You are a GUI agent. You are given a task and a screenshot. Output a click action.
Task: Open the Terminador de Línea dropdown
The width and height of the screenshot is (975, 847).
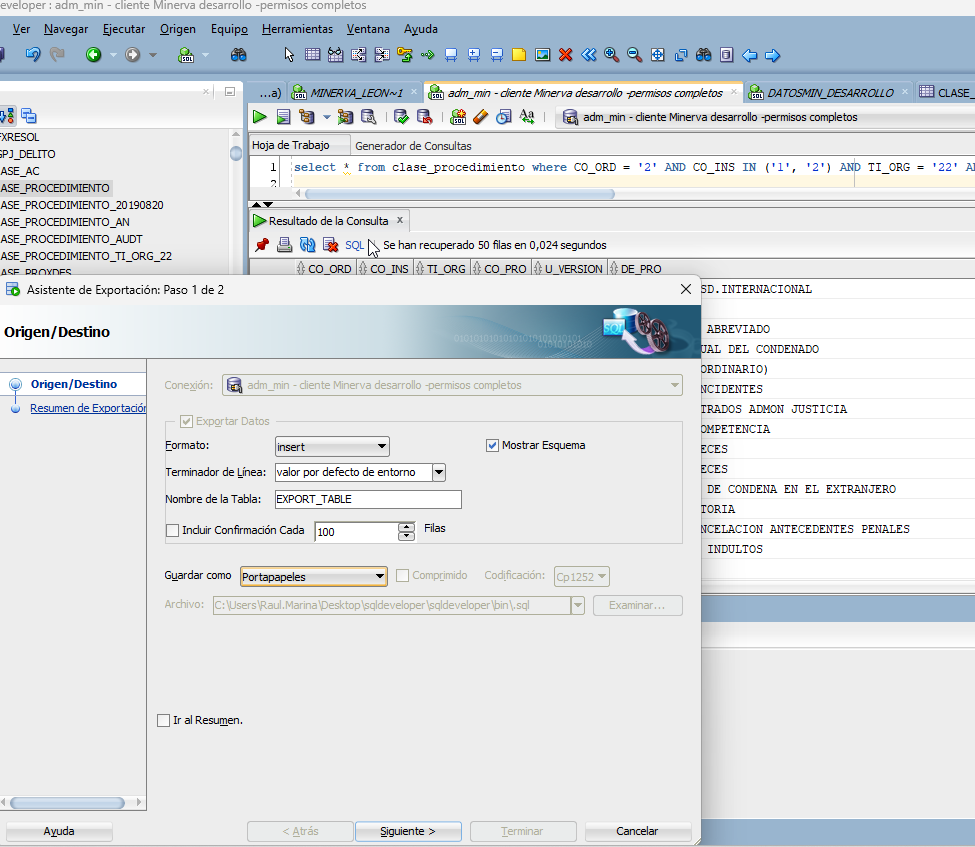click(x=438, y=472)
